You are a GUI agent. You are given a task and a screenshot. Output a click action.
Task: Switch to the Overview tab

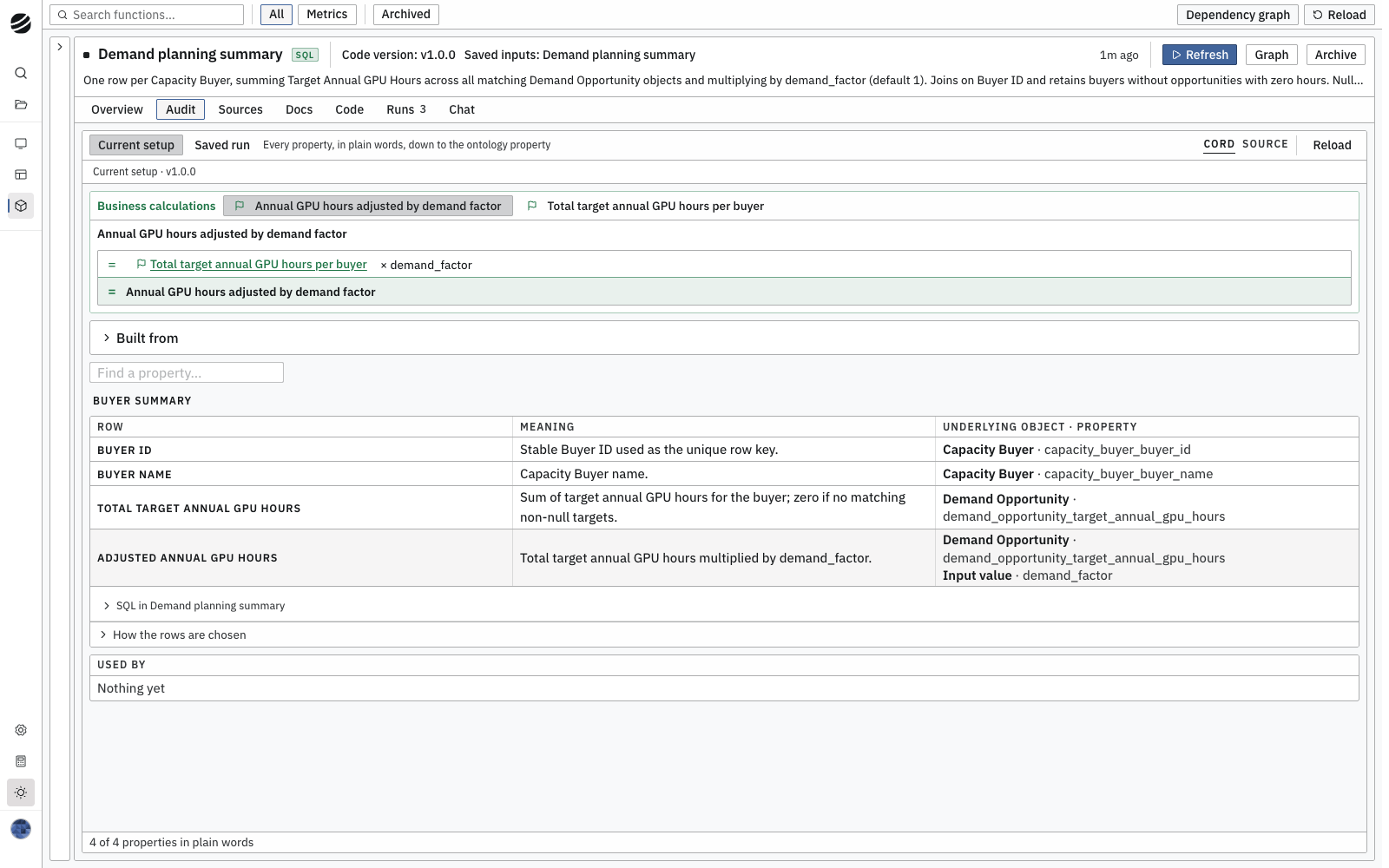click(117, 109)
